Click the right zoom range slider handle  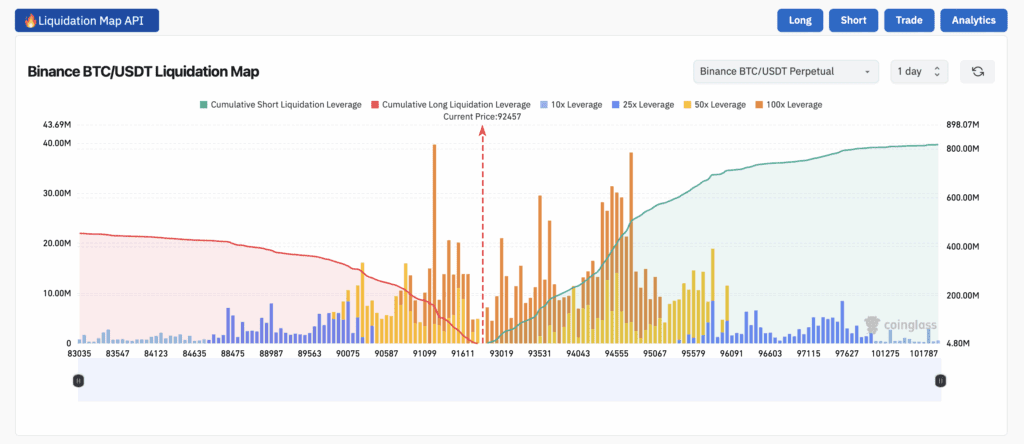[x=940, y=380]
